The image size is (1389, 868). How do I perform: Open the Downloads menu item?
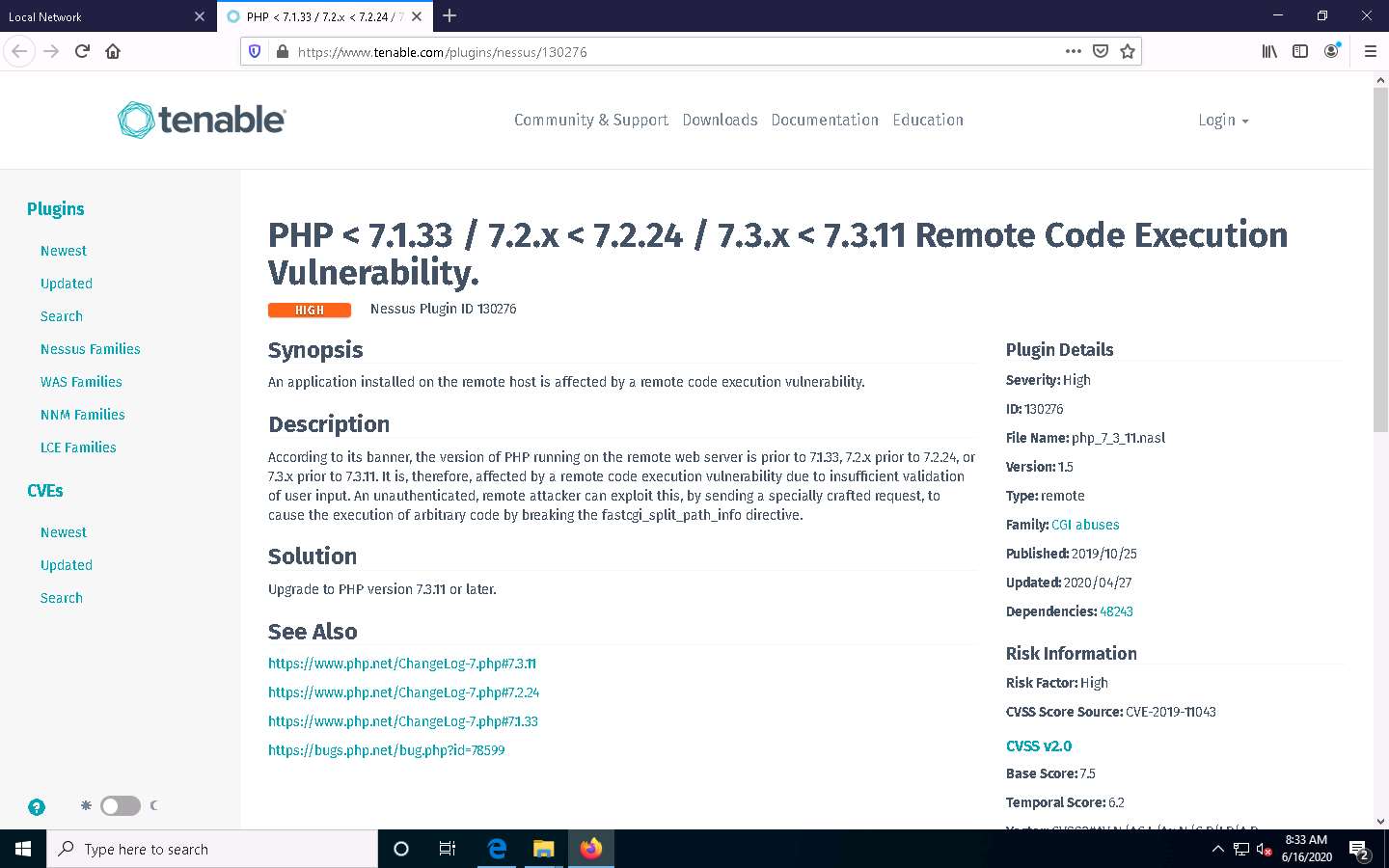720,120
